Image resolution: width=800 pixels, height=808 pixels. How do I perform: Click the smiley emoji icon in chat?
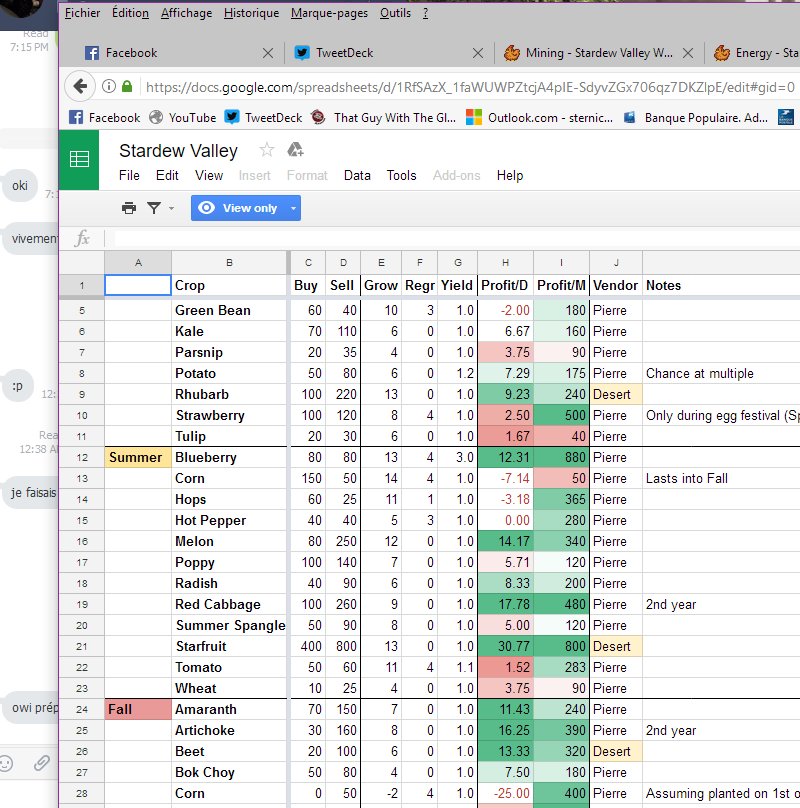pyautogui.click(x=6, y=763)
